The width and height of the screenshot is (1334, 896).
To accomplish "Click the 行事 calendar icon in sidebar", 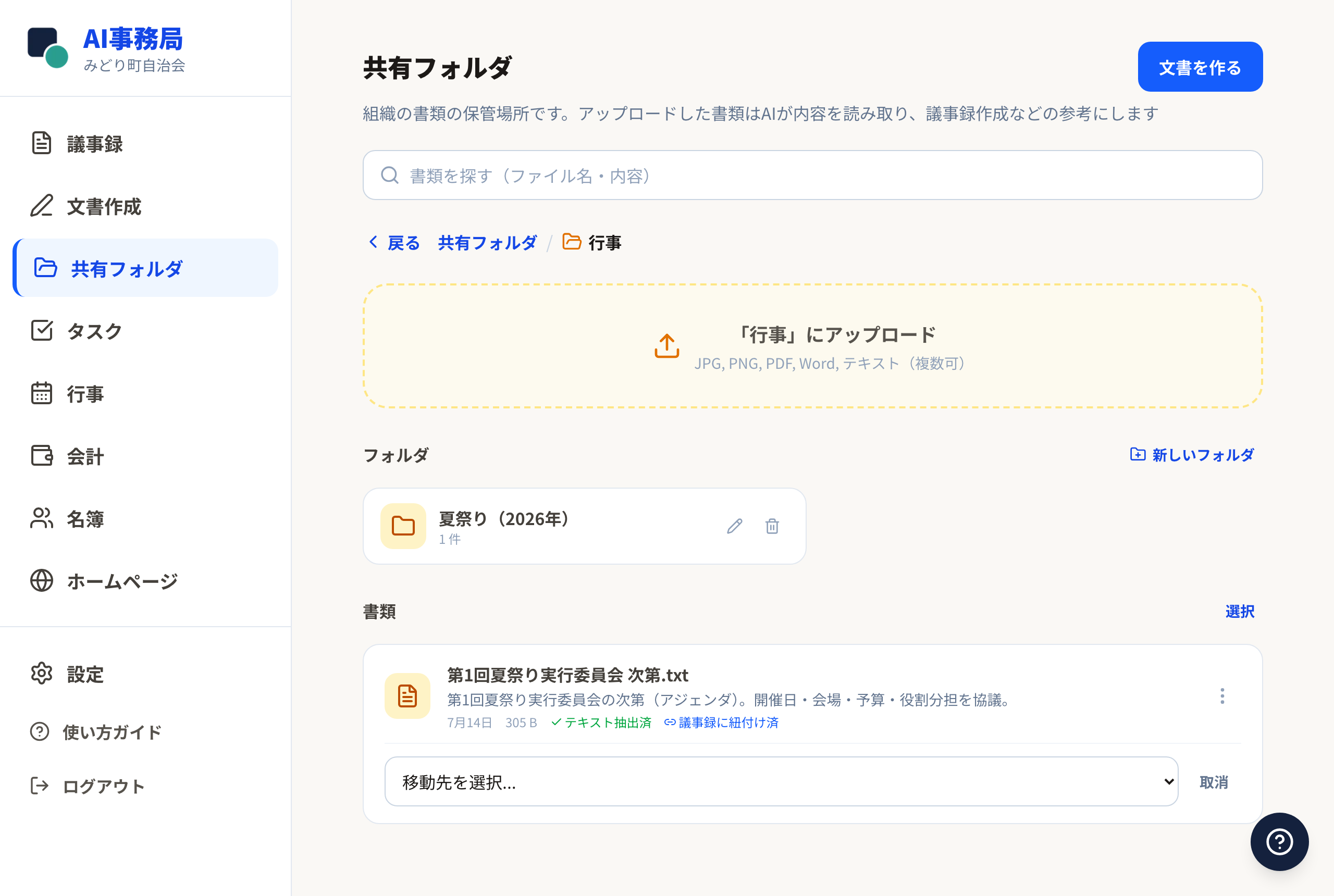I will coord(41,393).
